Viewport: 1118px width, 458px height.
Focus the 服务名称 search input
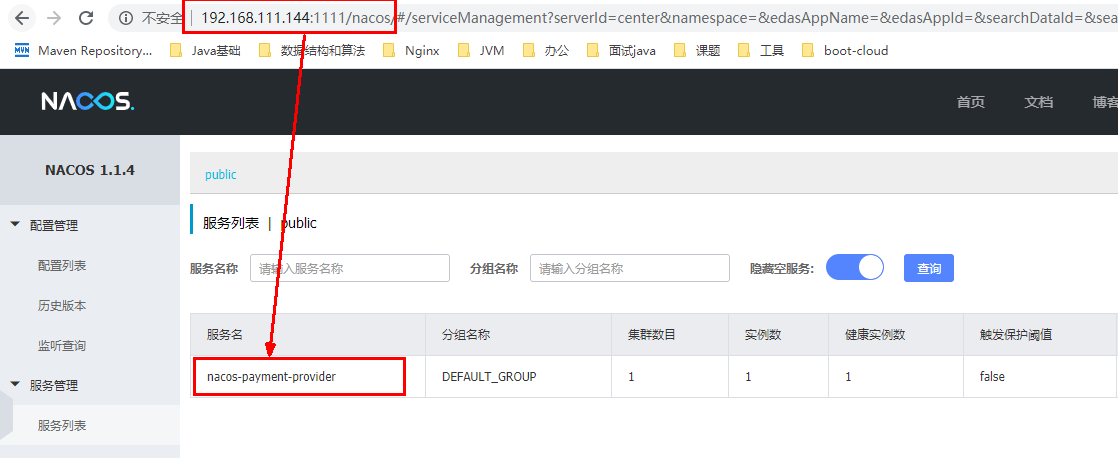(349, 268)
